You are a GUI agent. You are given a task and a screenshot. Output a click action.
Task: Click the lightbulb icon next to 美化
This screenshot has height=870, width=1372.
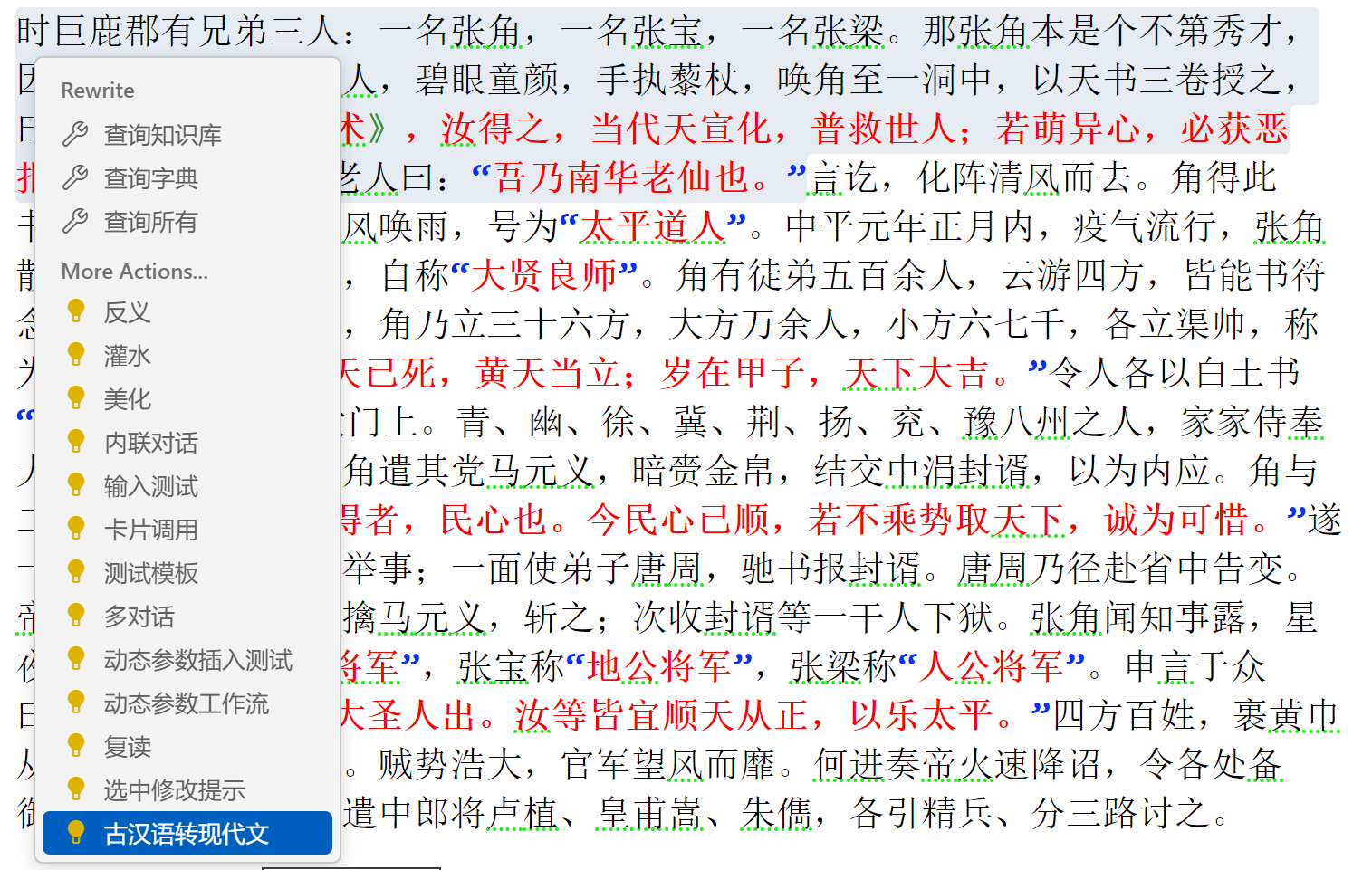click(x=76, y=398)
